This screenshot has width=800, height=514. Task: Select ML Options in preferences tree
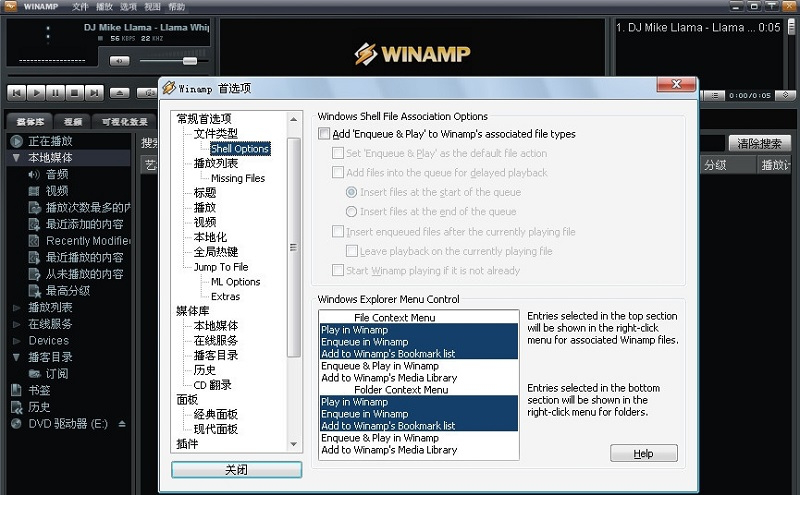[236, 282]
